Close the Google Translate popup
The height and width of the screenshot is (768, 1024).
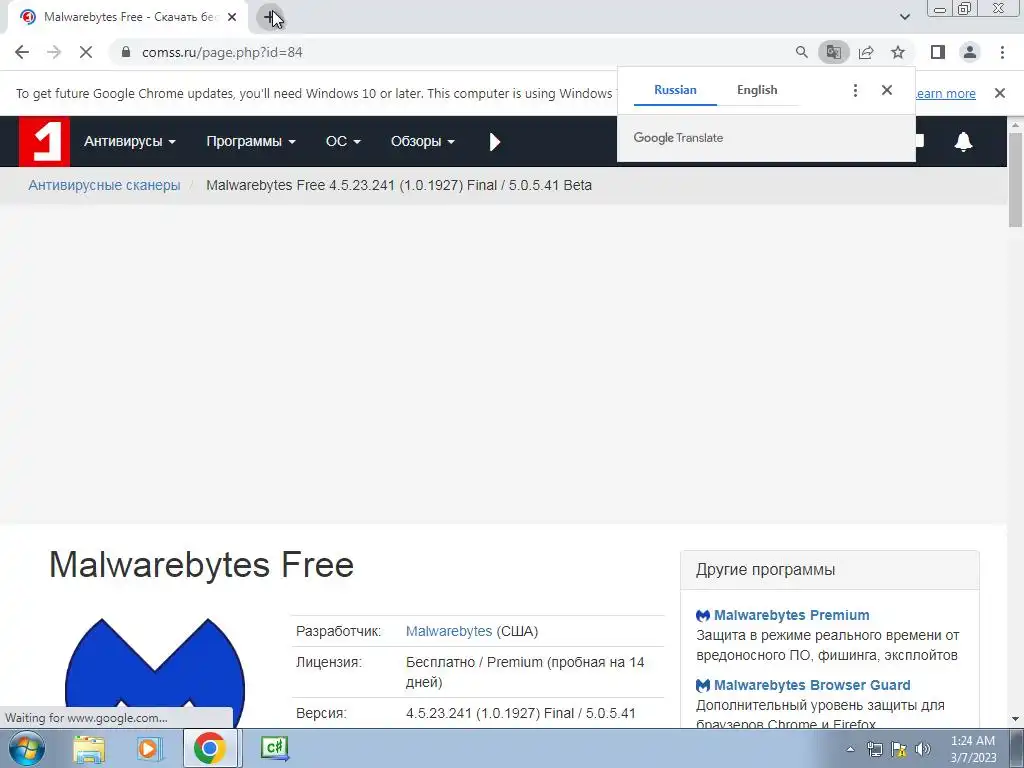pyautogui.click(x=886, y=90)
